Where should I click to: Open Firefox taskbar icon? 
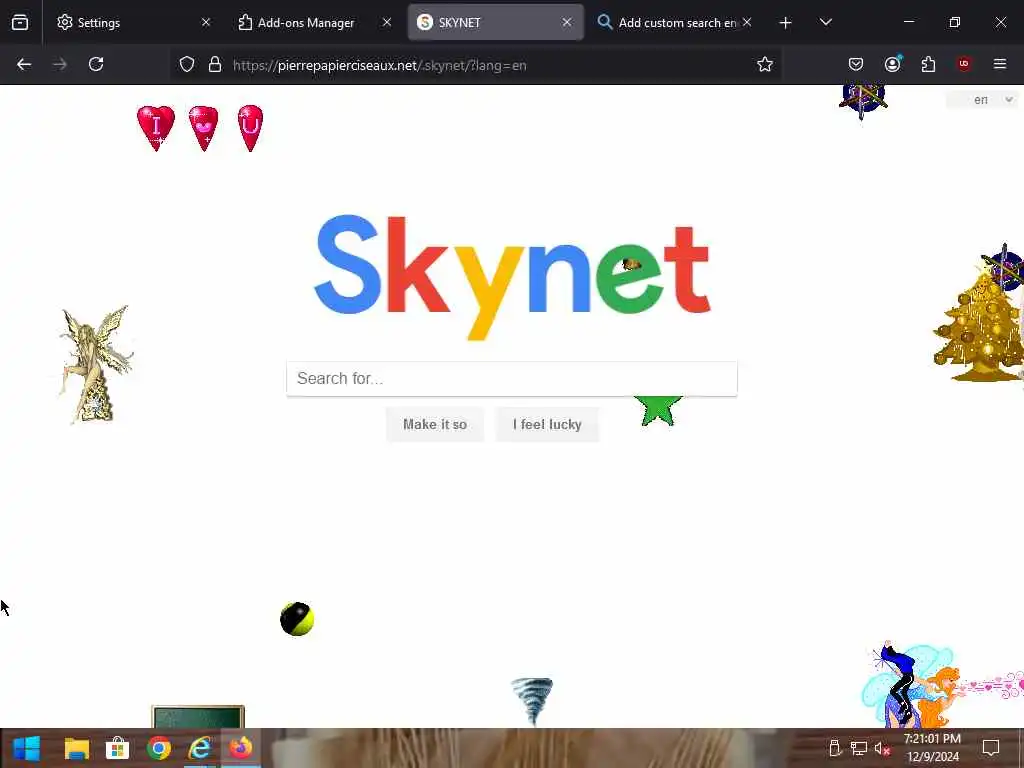tap(241, 748)
